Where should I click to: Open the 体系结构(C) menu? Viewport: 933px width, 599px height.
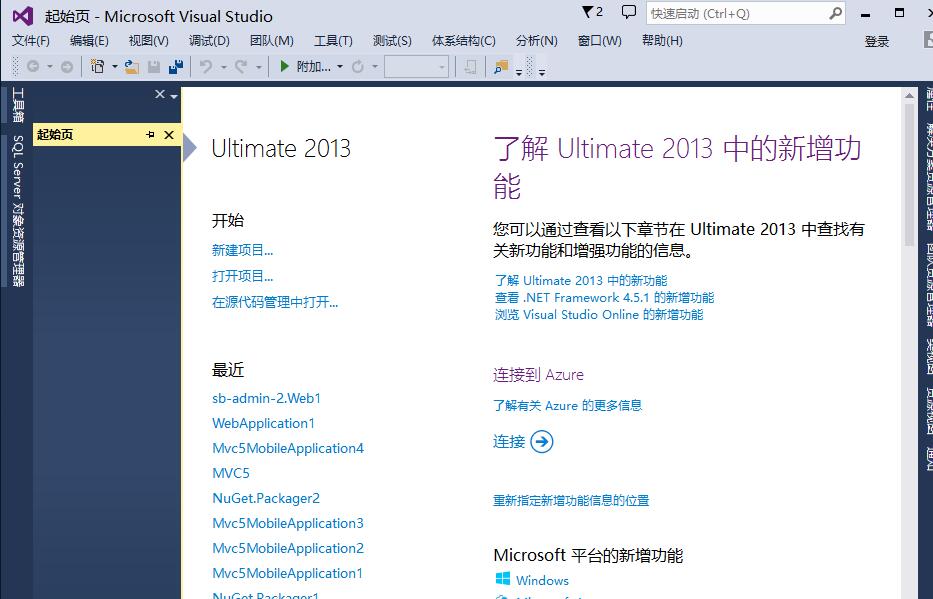[464, 40]
